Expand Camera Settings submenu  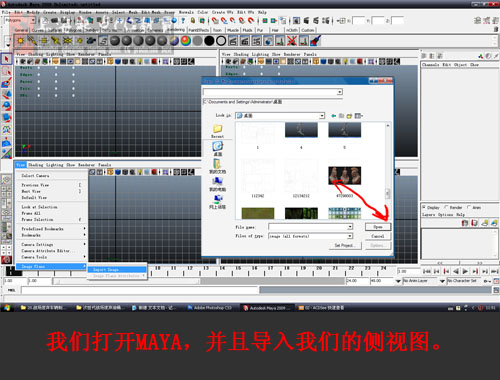click(x=53, y=244)
